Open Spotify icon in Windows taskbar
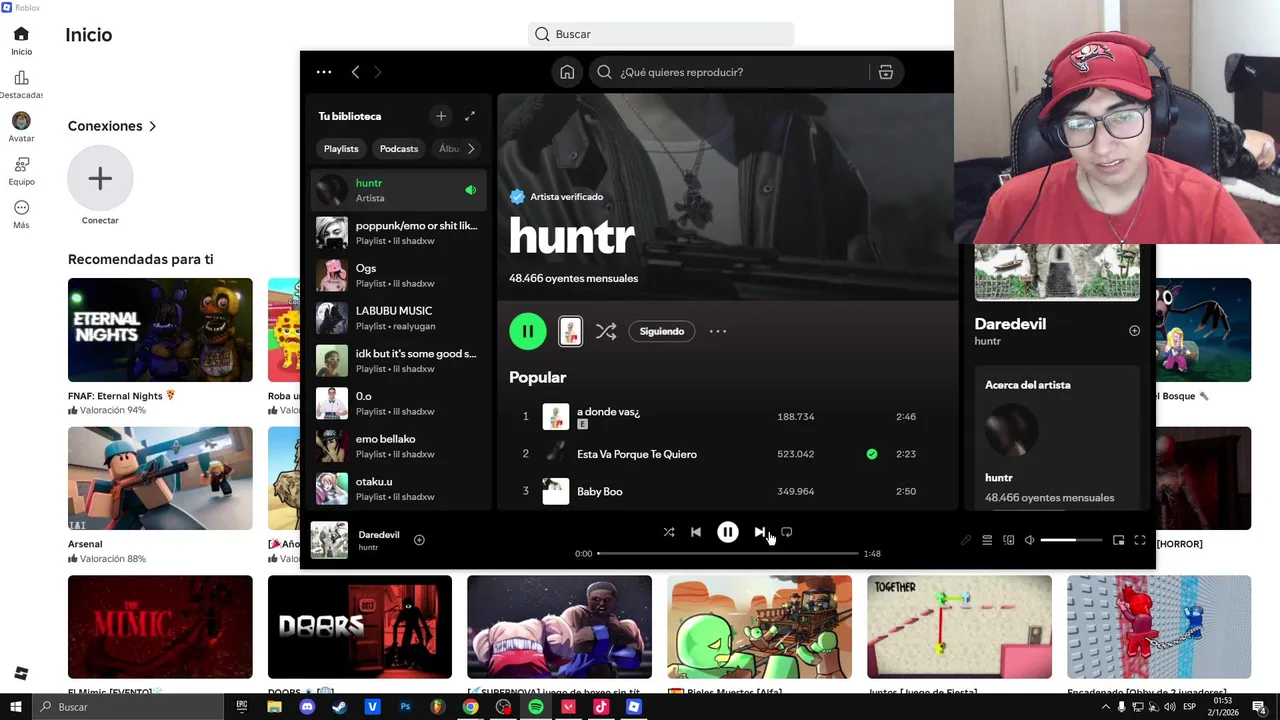The width and height of the screenshot is (1280, 720). [536, 707]
